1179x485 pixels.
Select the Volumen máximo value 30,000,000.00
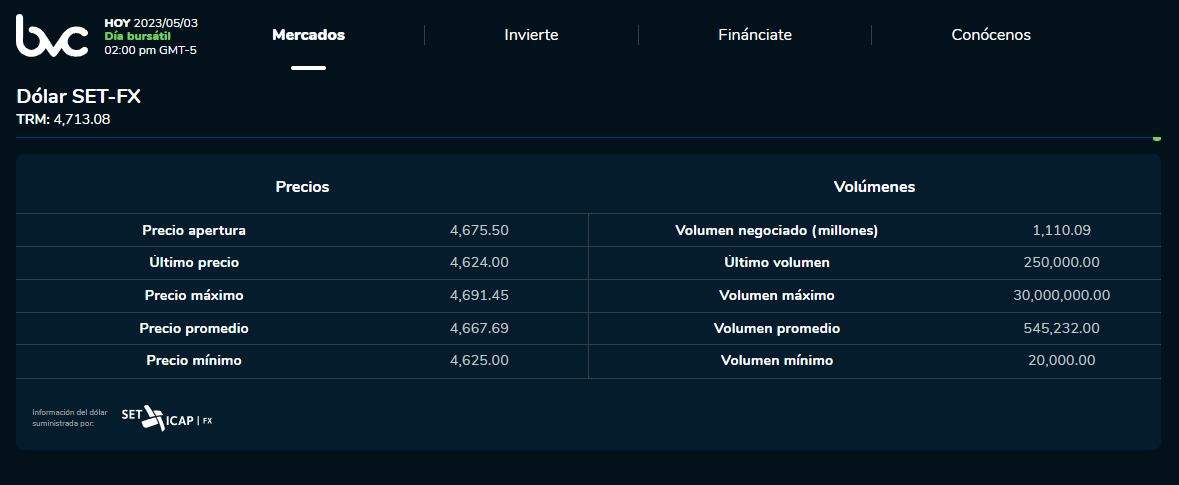tap(1061, 296)
